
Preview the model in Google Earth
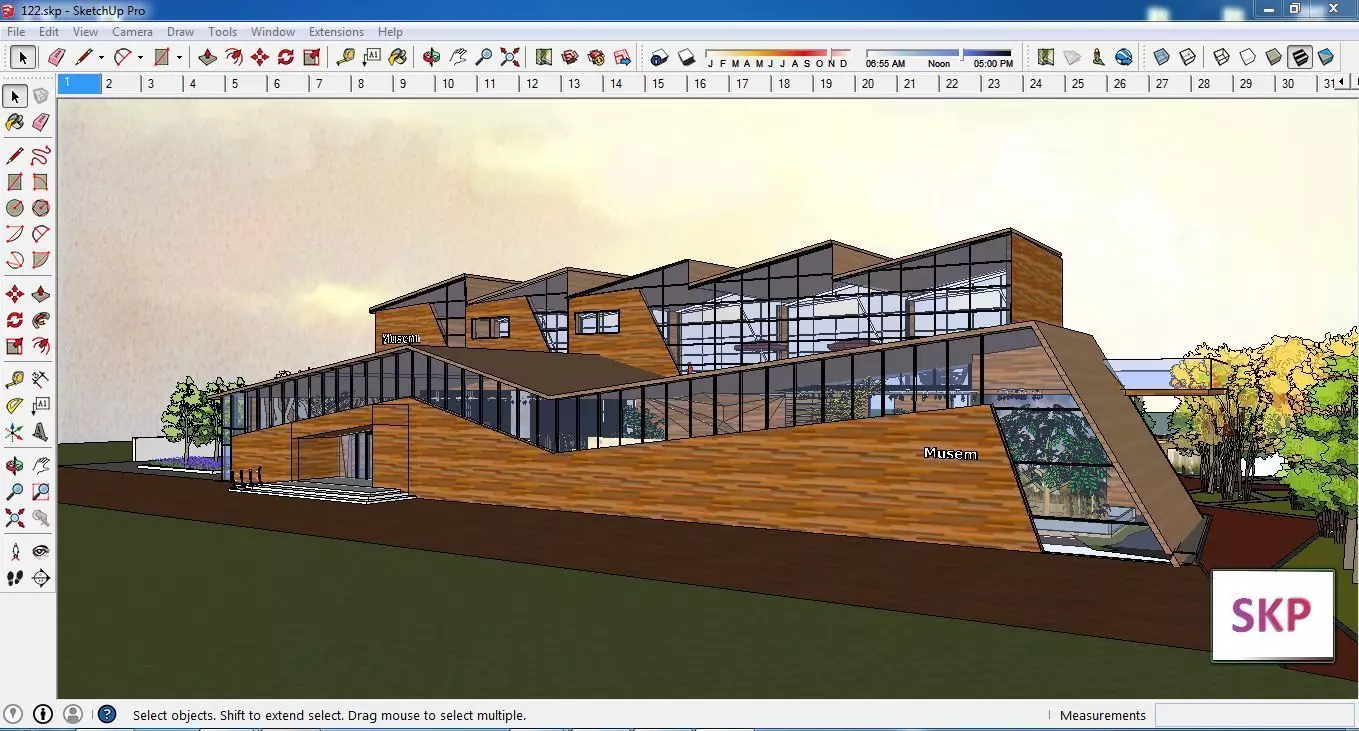point(1124,57)
